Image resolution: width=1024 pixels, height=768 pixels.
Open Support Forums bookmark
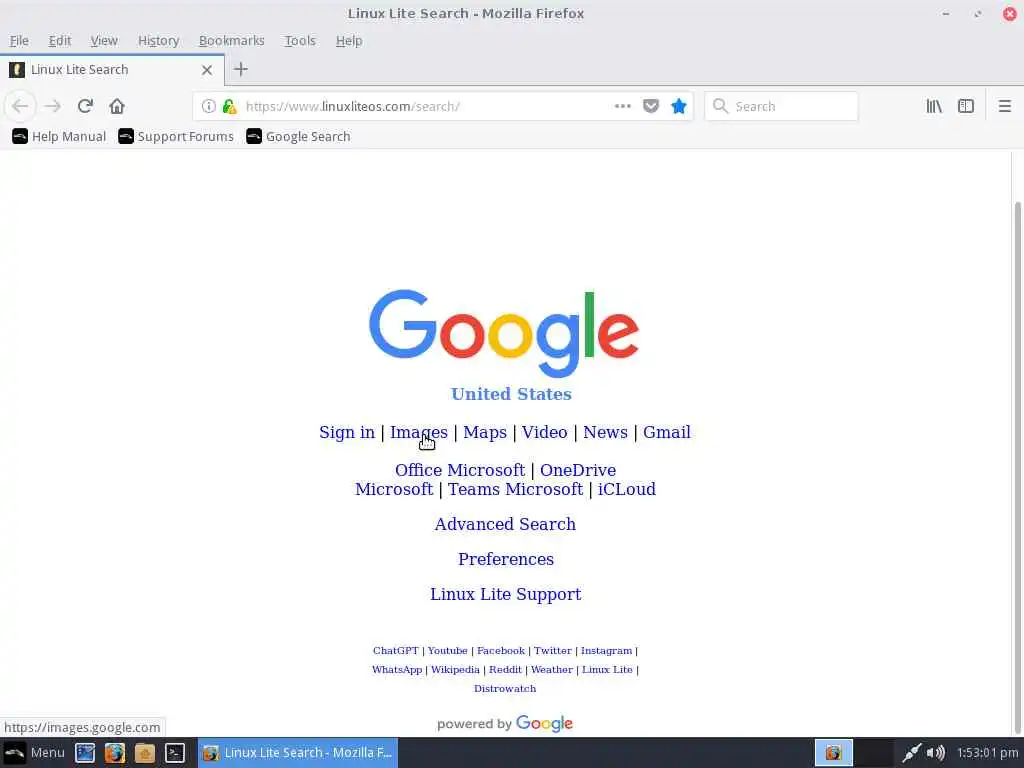(x=176, y=136)
